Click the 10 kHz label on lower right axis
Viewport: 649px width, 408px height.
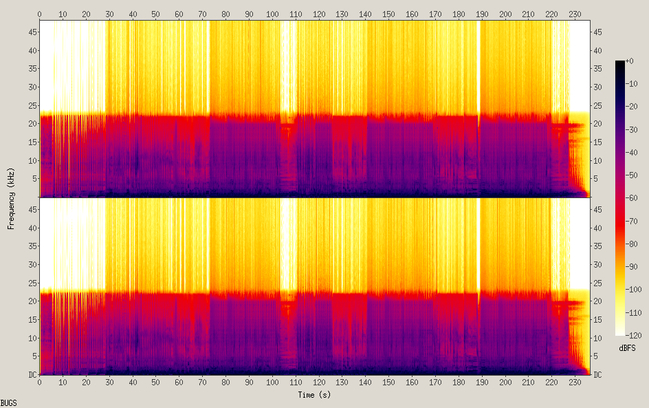pos(598,338)
